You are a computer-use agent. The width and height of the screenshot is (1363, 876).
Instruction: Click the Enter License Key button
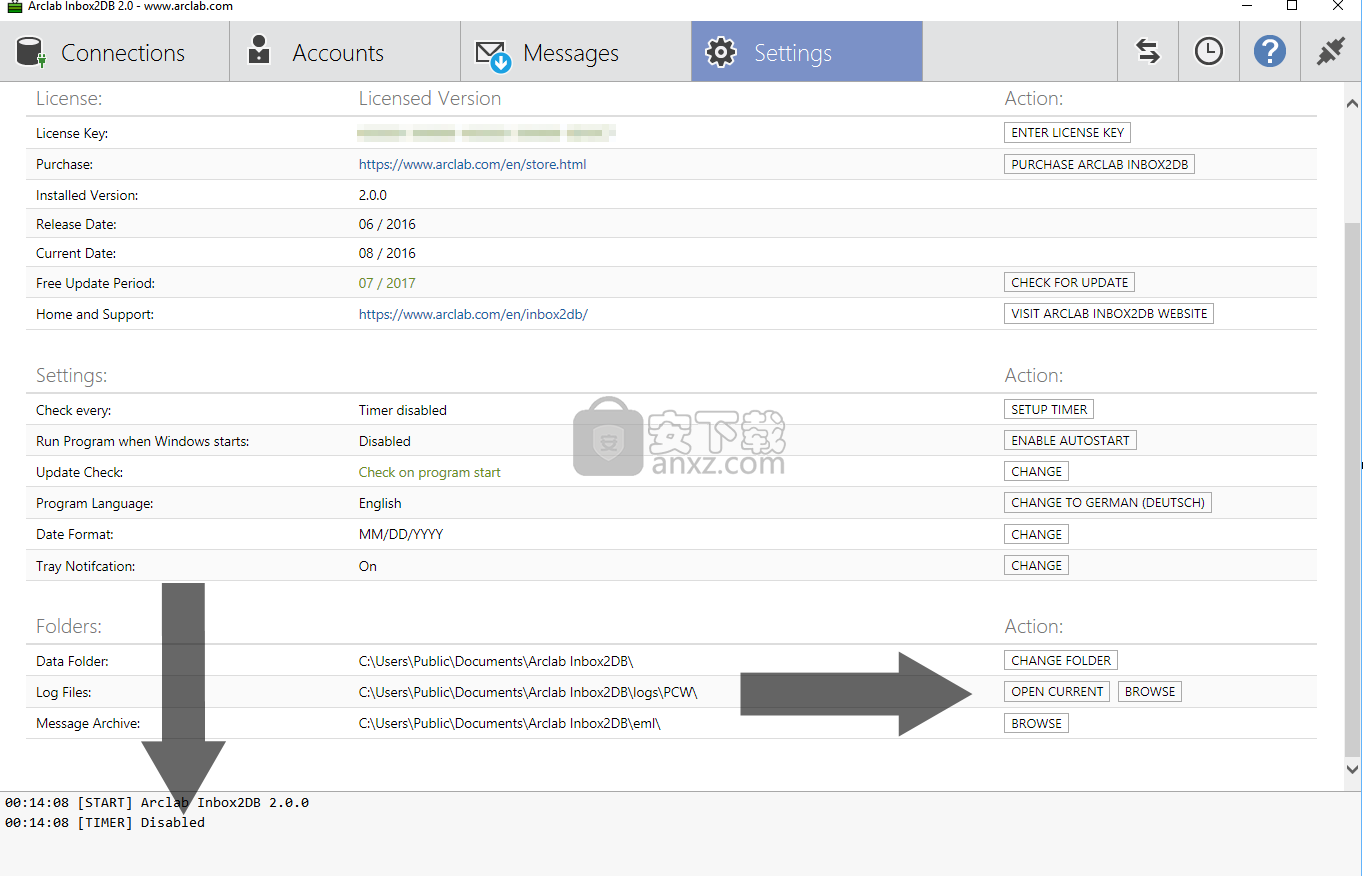pyautogui.click(x=1067, y=132)
